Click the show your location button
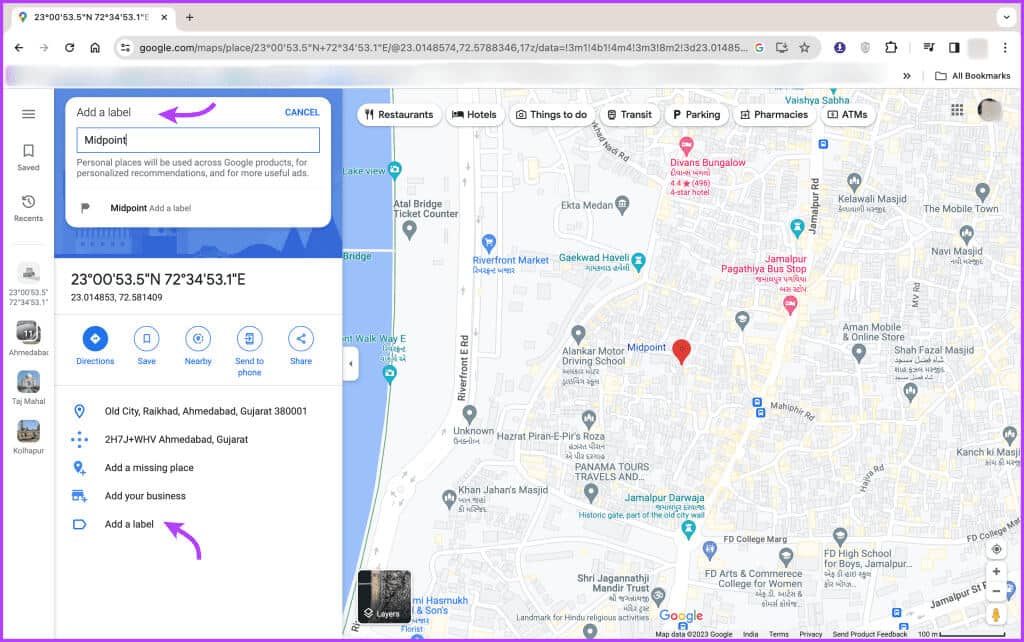 click(x=996, y=549)
